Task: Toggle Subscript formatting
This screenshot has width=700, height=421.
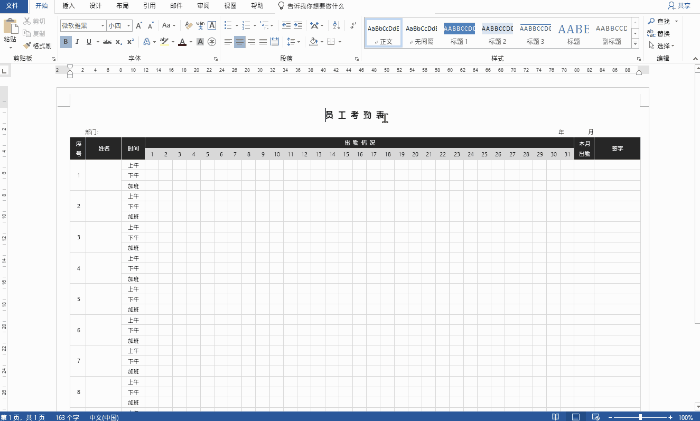Action: [118, 42]
